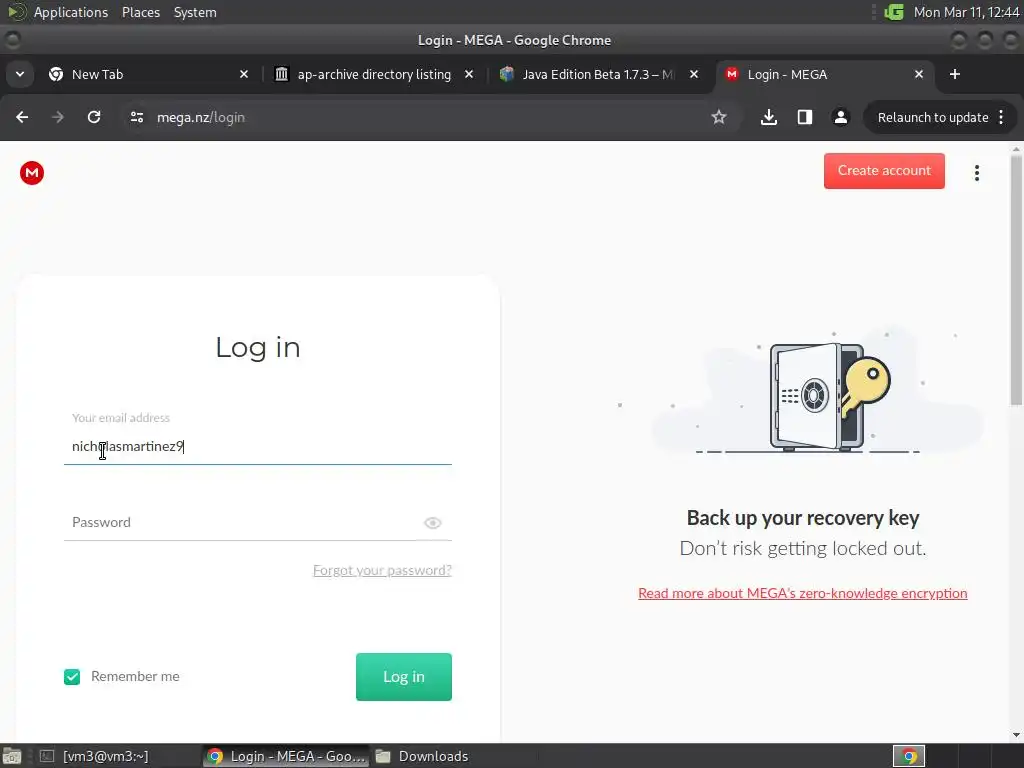The image size is (1024, 768).
Task: Reload the MEGA login page
Action: tap(94, 117)
